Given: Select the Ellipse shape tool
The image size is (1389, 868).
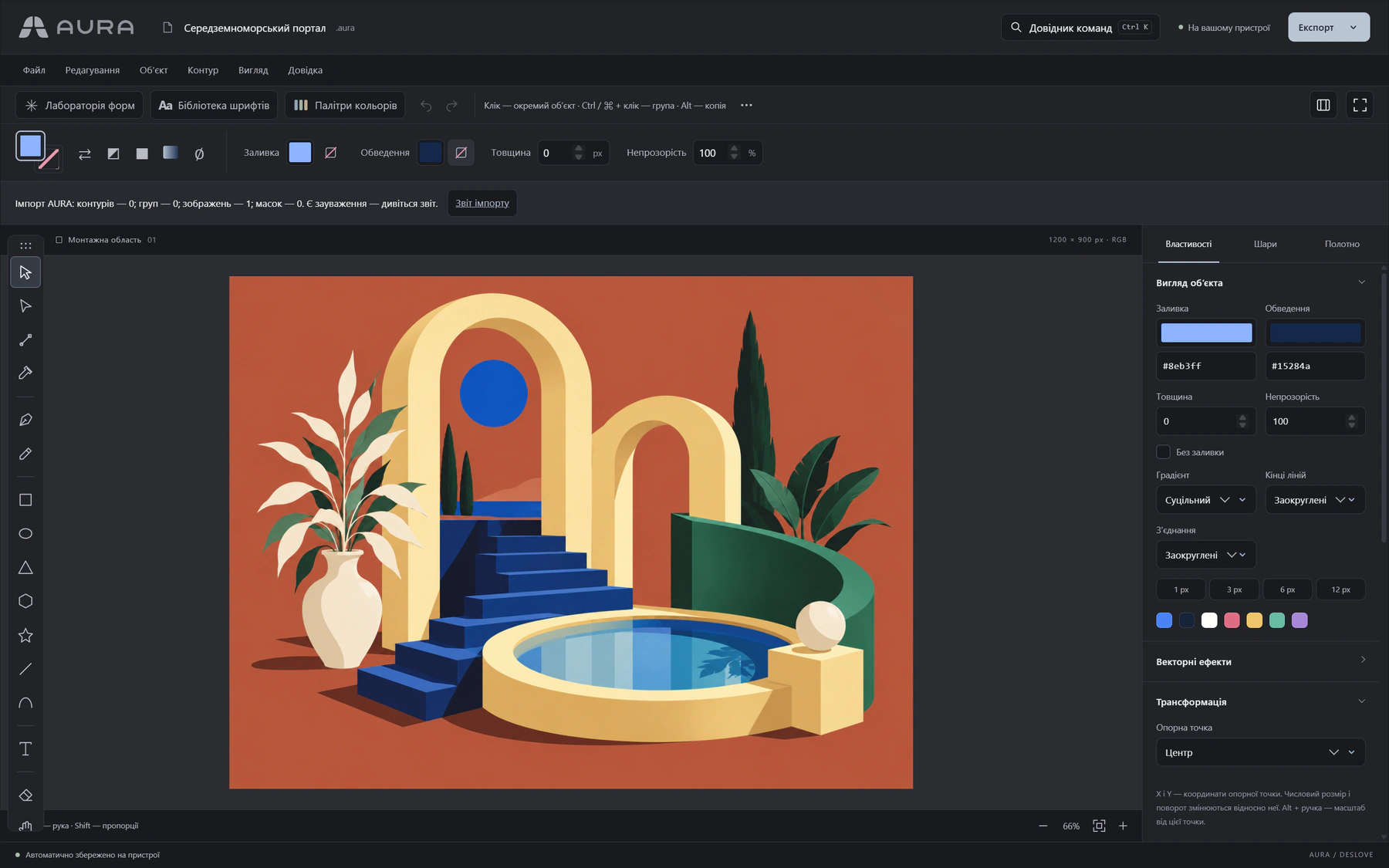Looking at the screenshot, I should 25,534.
